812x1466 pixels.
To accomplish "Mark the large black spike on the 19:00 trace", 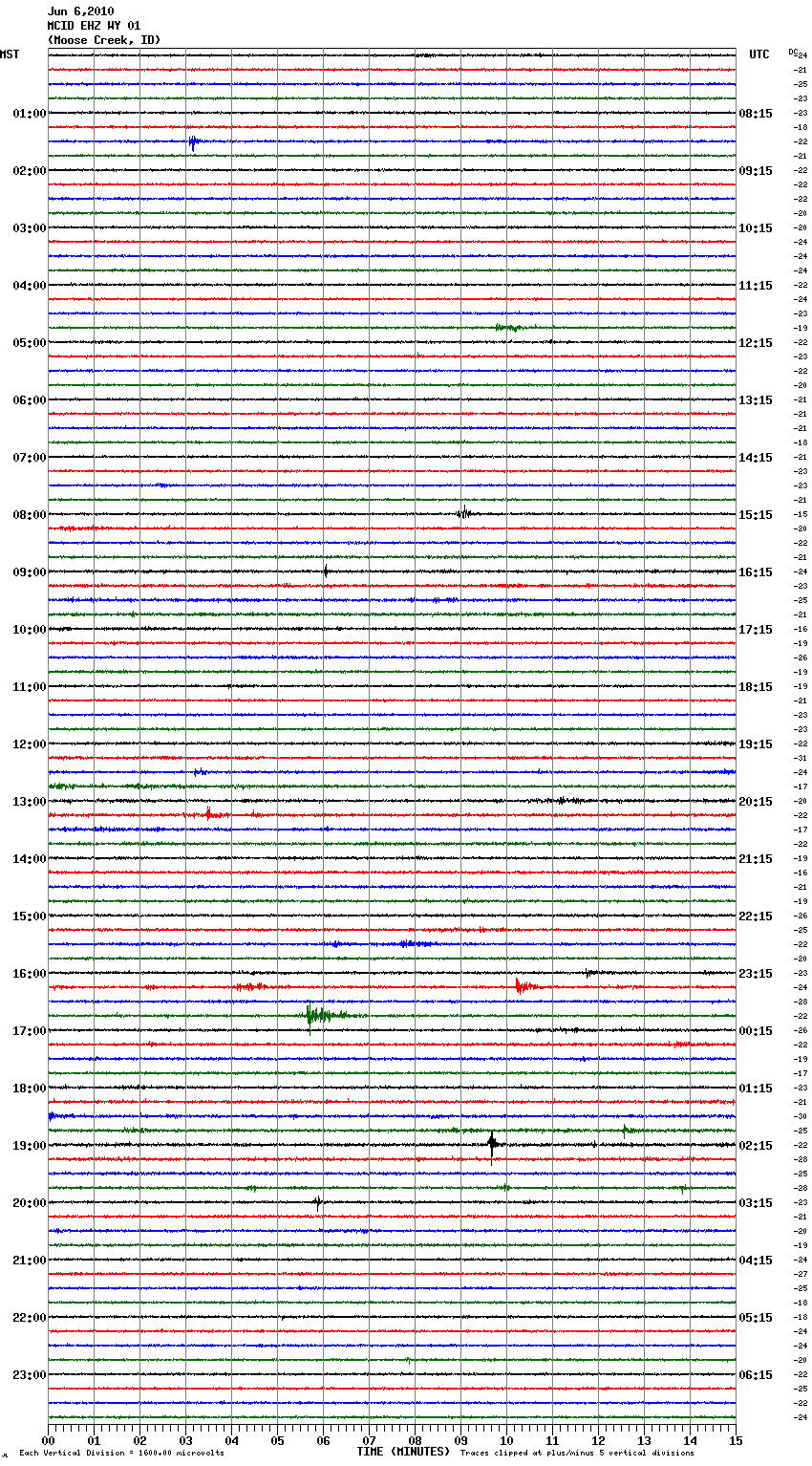I will tap(492, 1144).
